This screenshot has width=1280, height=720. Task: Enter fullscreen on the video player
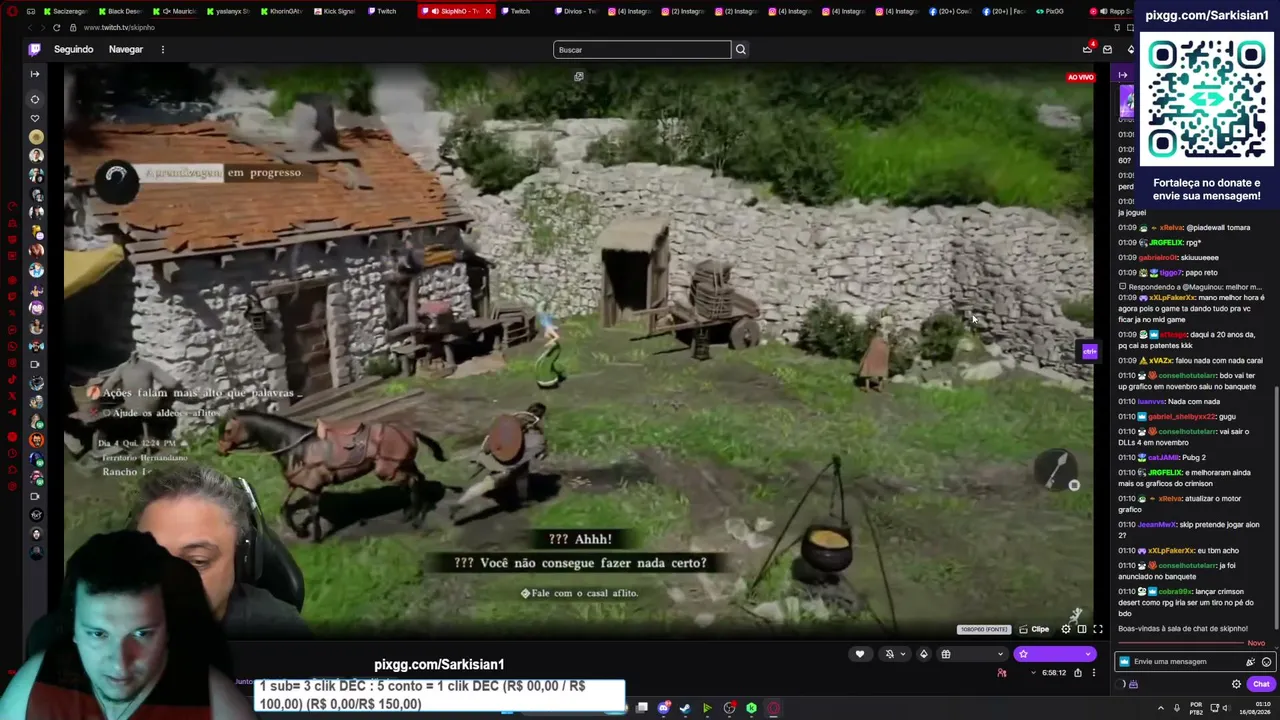coord(1098,629)
